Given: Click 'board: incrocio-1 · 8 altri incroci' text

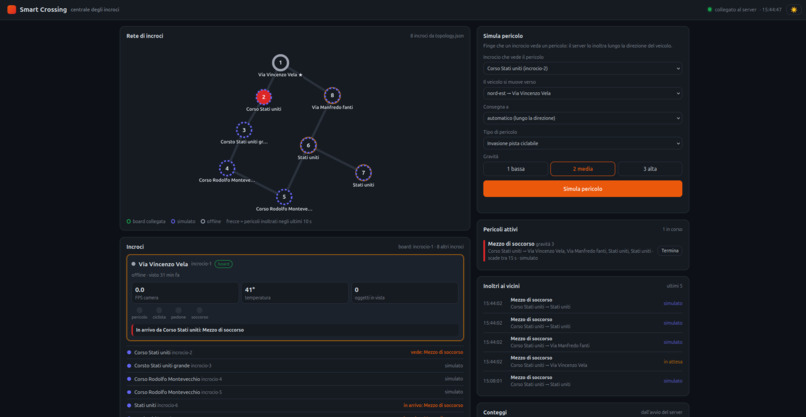Looking at the screenshot, I should pos(431,247).
